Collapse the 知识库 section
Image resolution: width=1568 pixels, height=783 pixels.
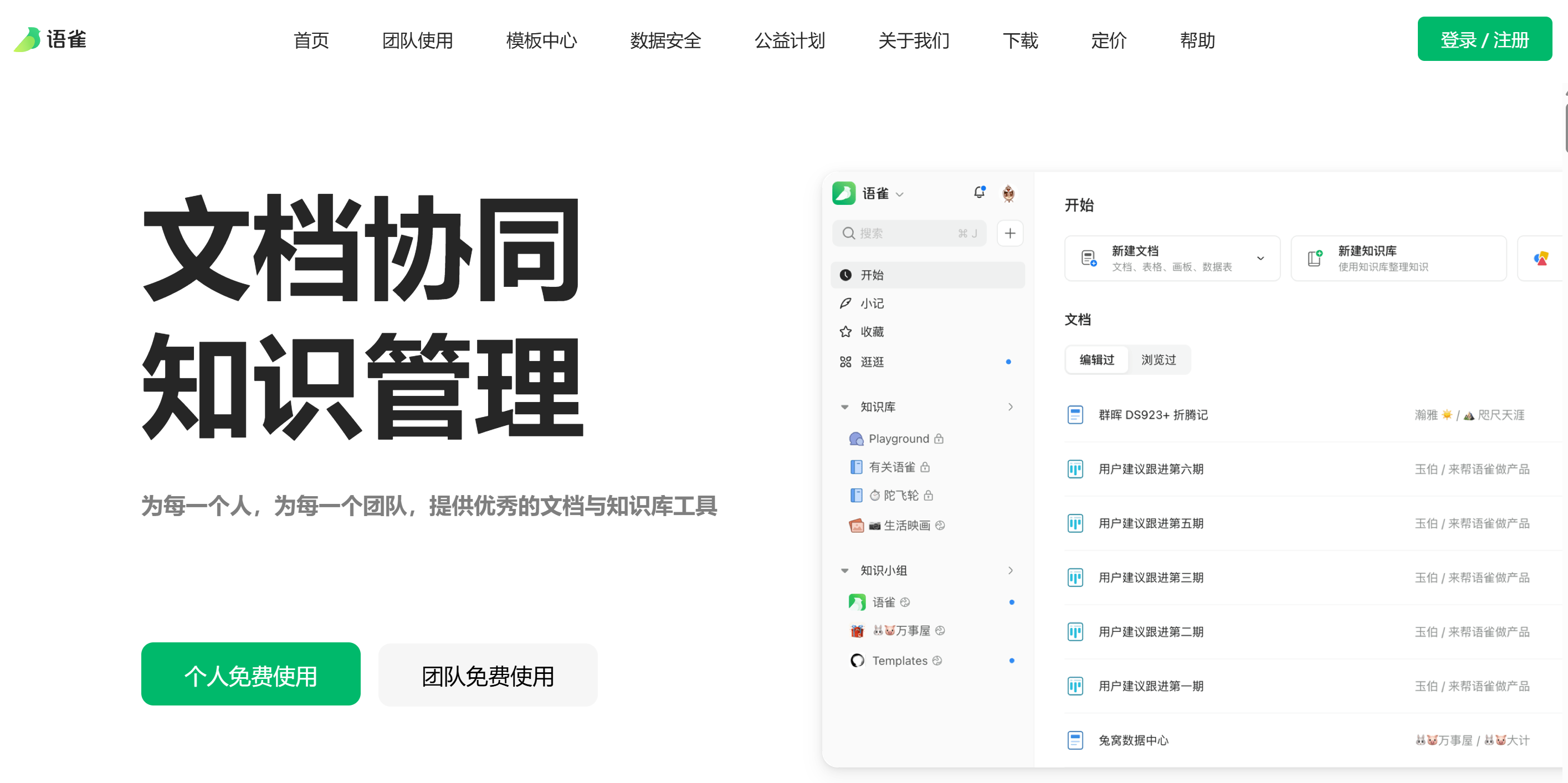(x=845, y=406)
